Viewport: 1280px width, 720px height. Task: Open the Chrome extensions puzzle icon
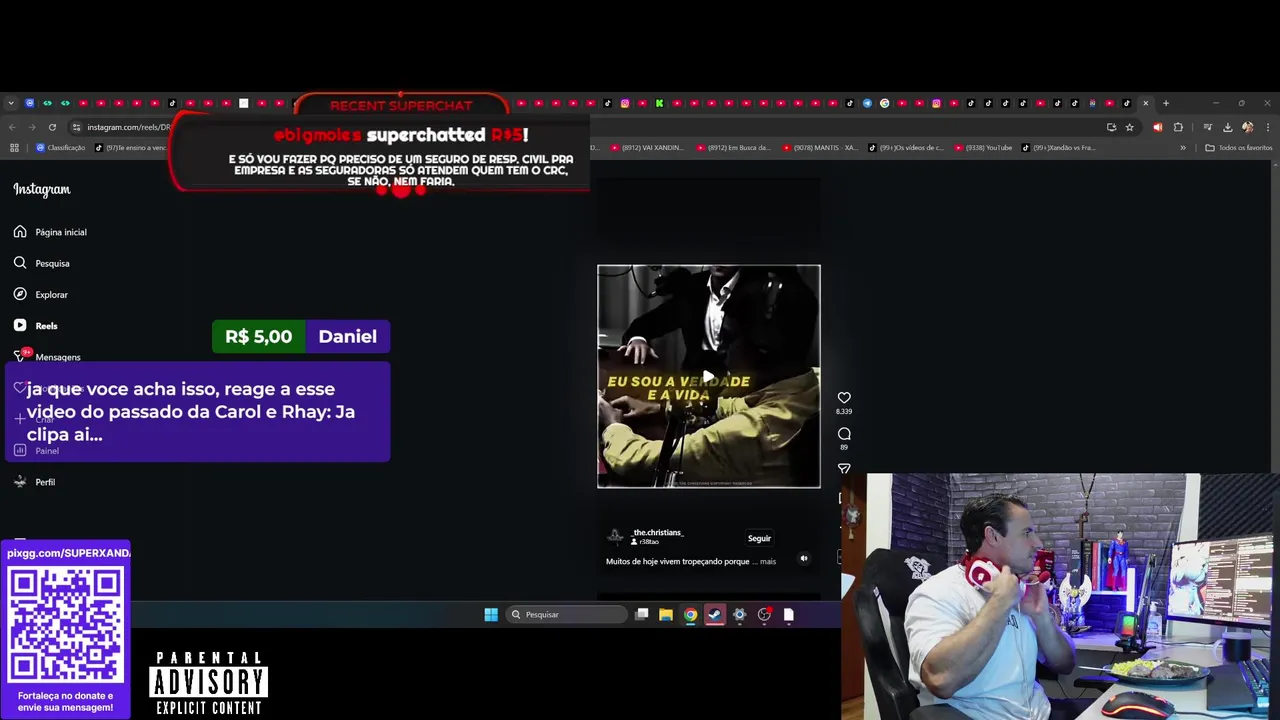coord(1178,127)
